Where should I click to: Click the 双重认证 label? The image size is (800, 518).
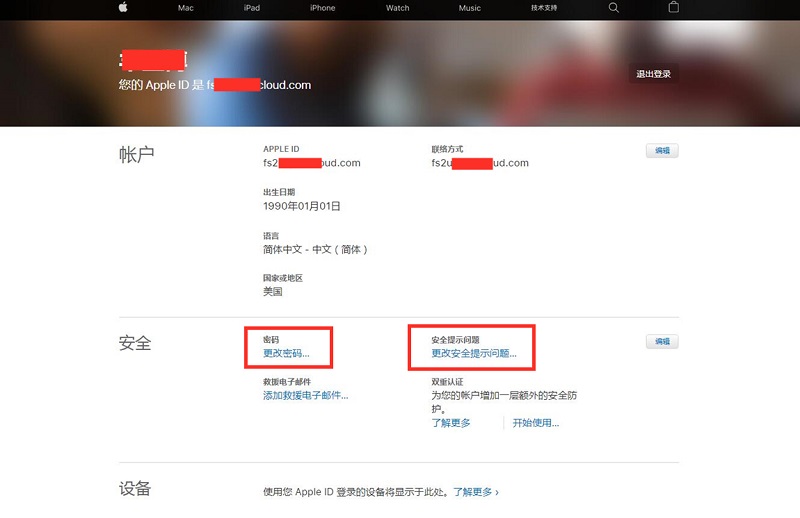[447, 382]
